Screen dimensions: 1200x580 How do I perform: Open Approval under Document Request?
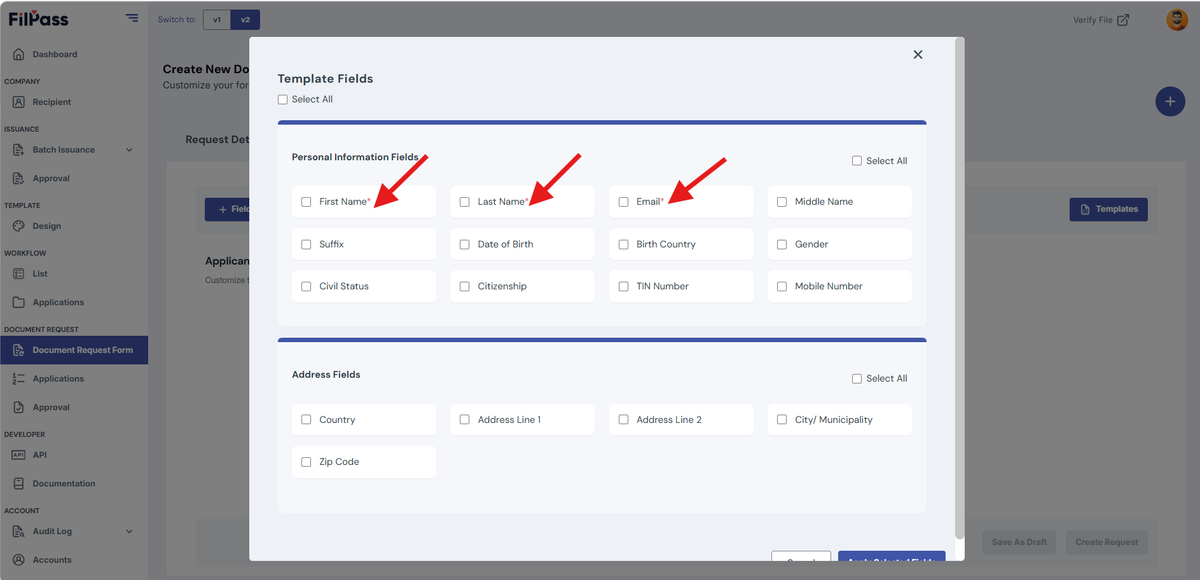point(50,408)
